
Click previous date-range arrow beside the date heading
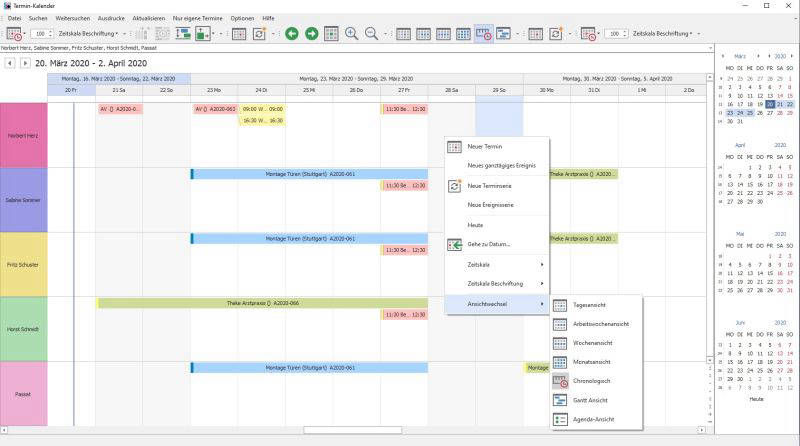point(11,63)
